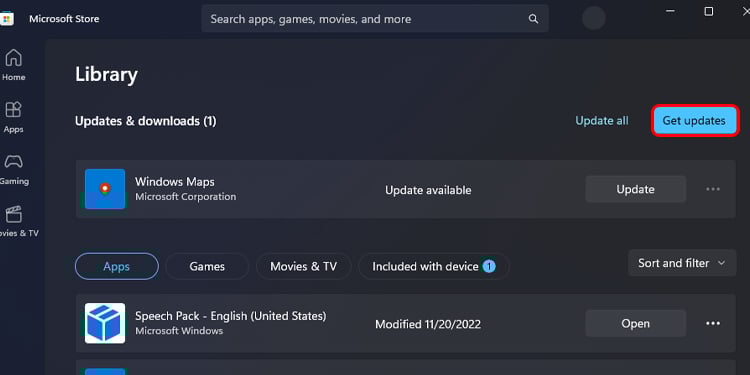Click the Updates & downloads (1) heading

tap(146, 121)
